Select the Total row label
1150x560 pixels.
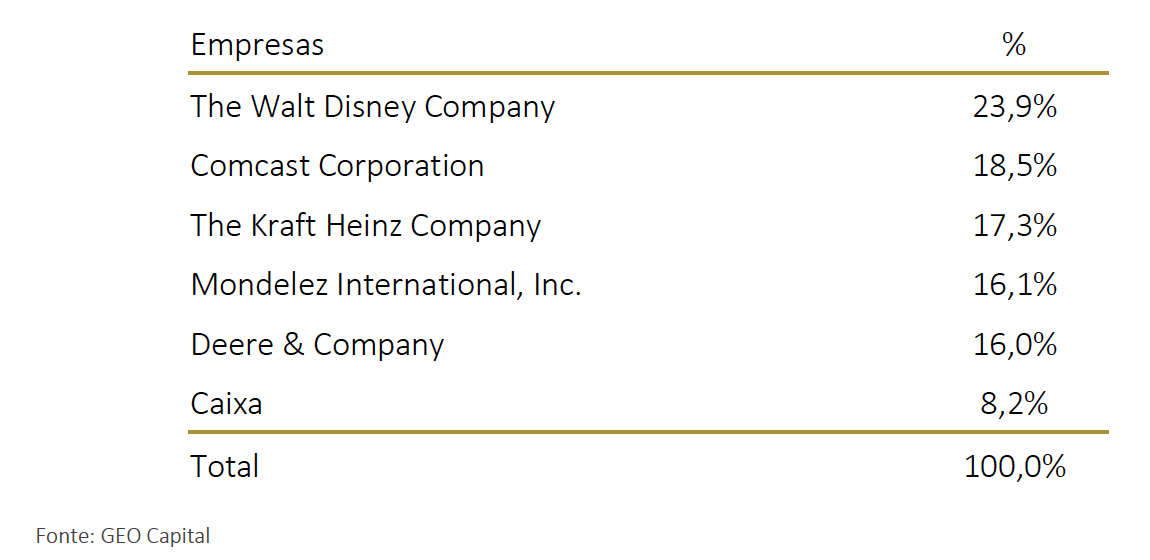(x=225, y=466)
